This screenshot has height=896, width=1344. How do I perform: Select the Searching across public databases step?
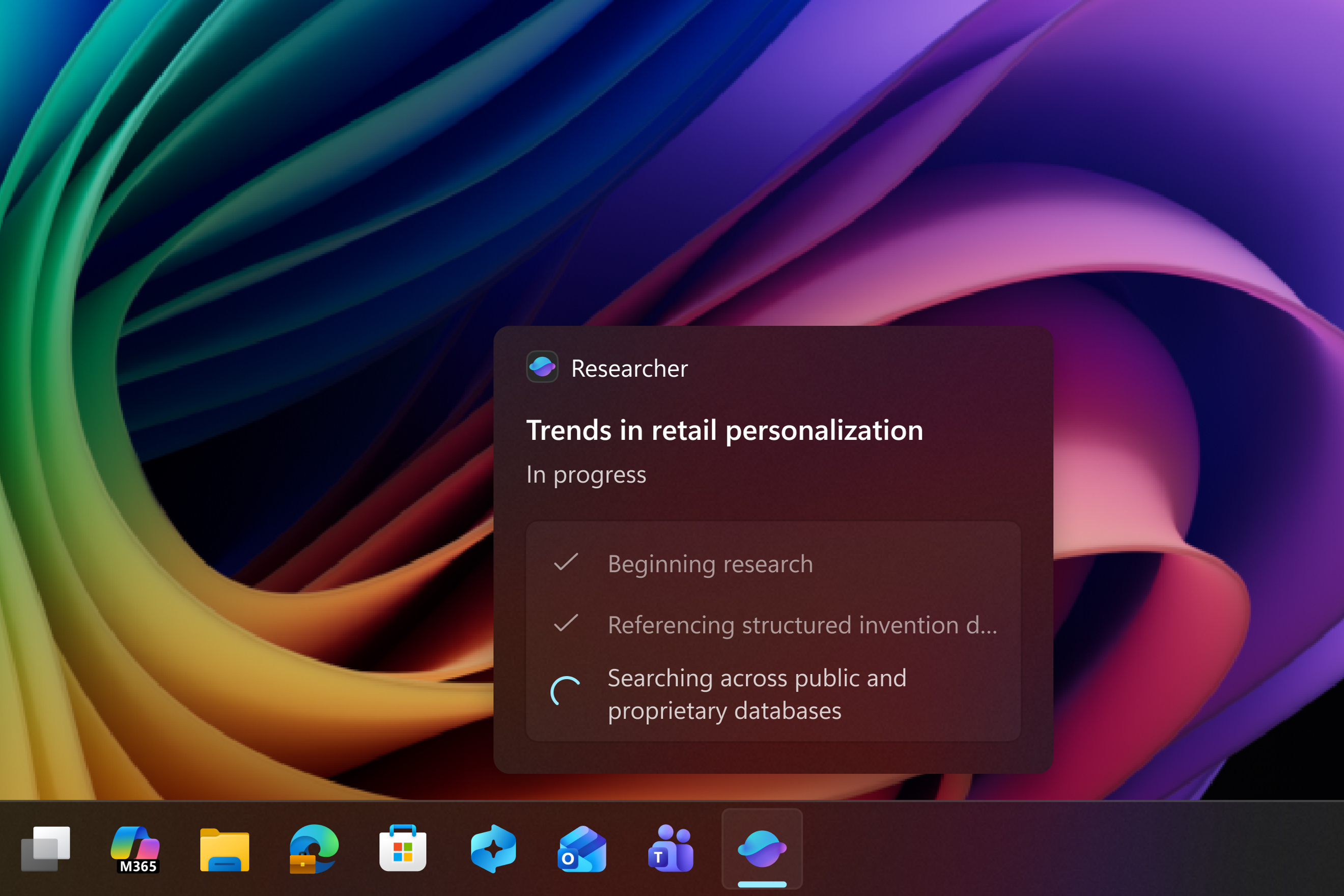[757, 694]
